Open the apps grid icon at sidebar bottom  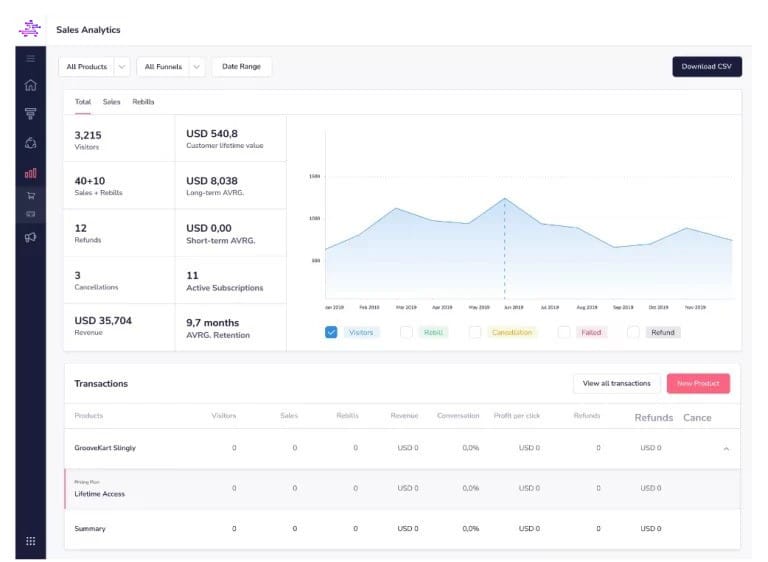pyautogui.click(x=30, y=541)
